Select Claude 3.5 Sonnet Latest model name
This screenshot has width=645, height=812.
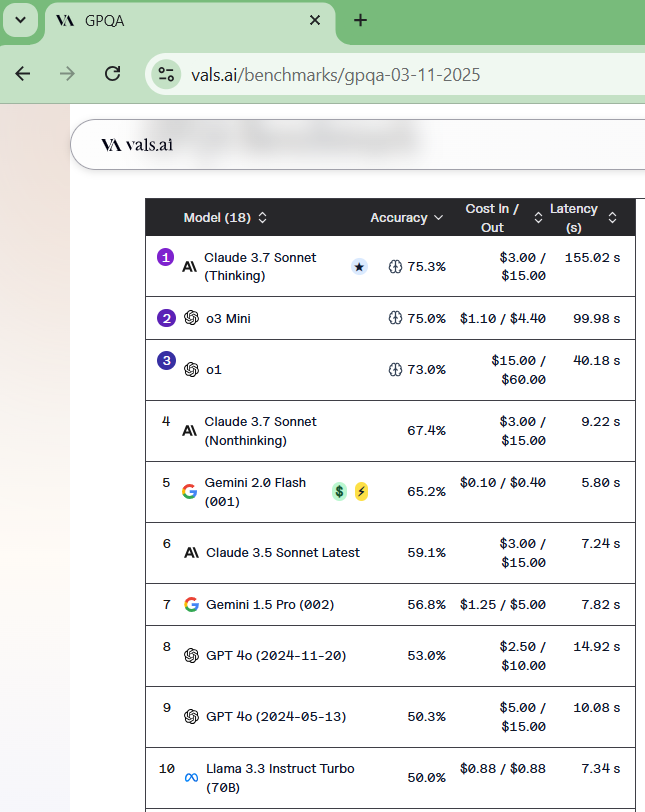[283, 553]
